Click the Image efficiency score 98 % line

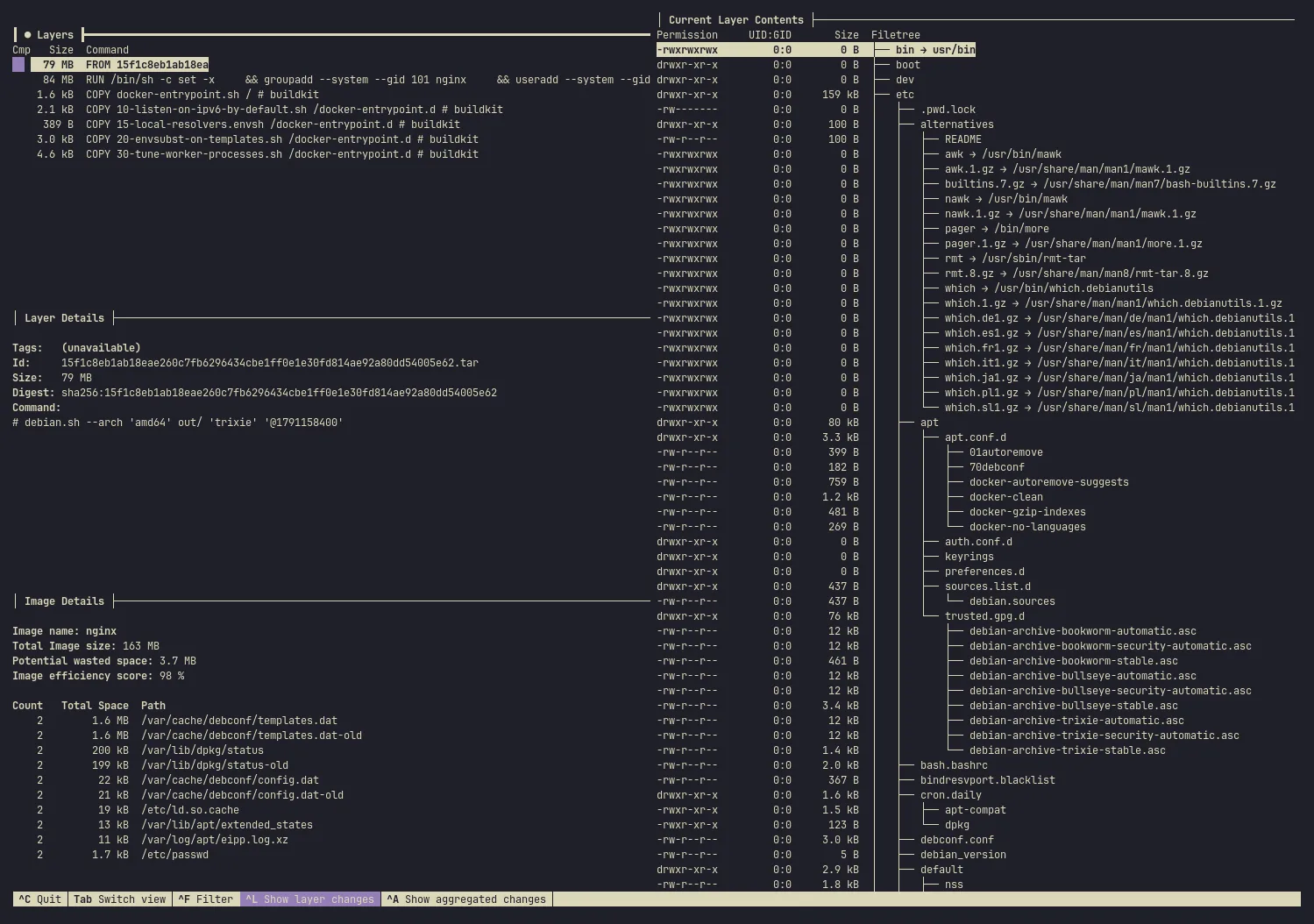tap(98, 676)
